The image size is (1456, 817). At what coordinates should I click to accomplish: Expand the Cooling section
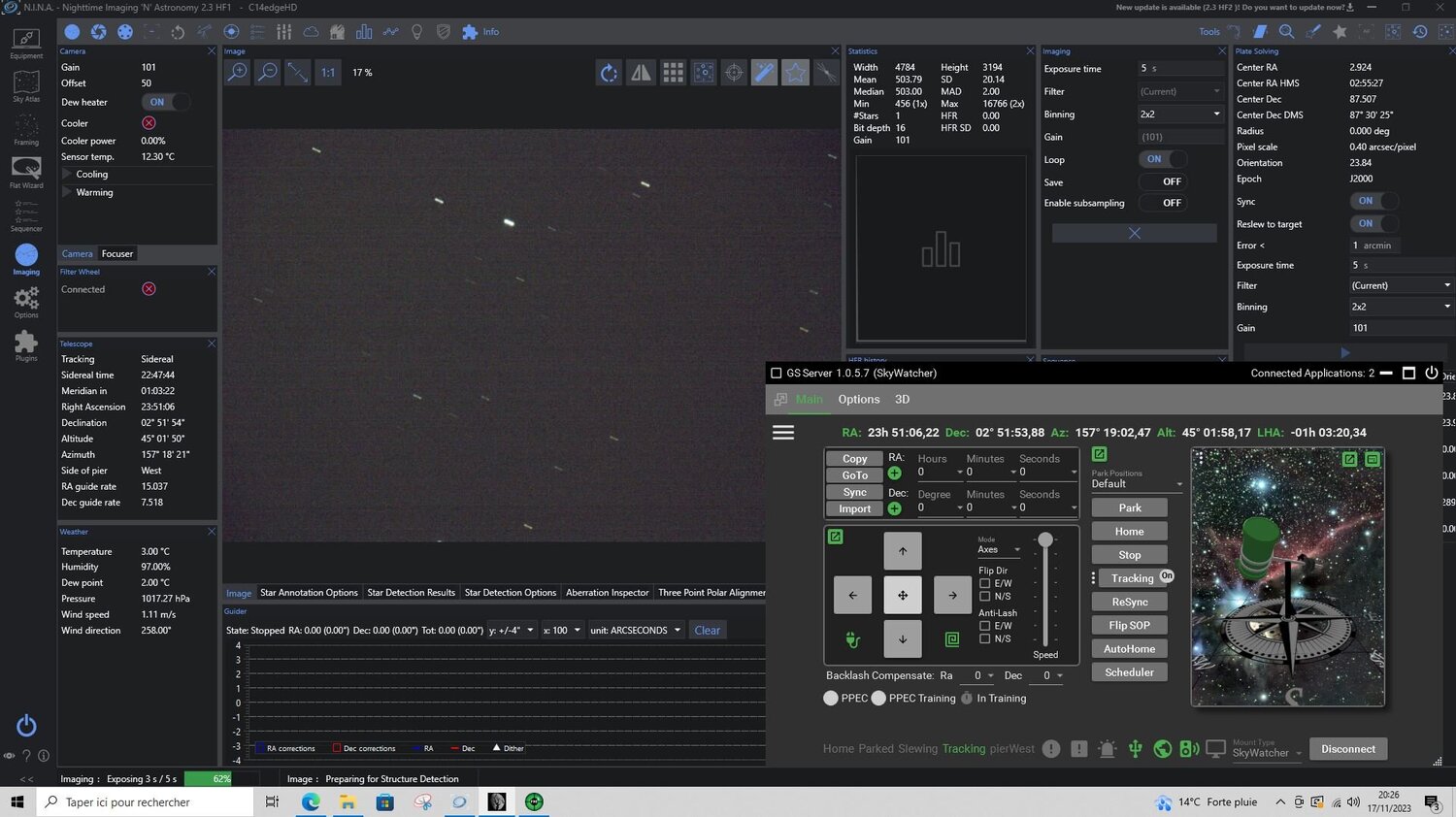pos(68,175)
